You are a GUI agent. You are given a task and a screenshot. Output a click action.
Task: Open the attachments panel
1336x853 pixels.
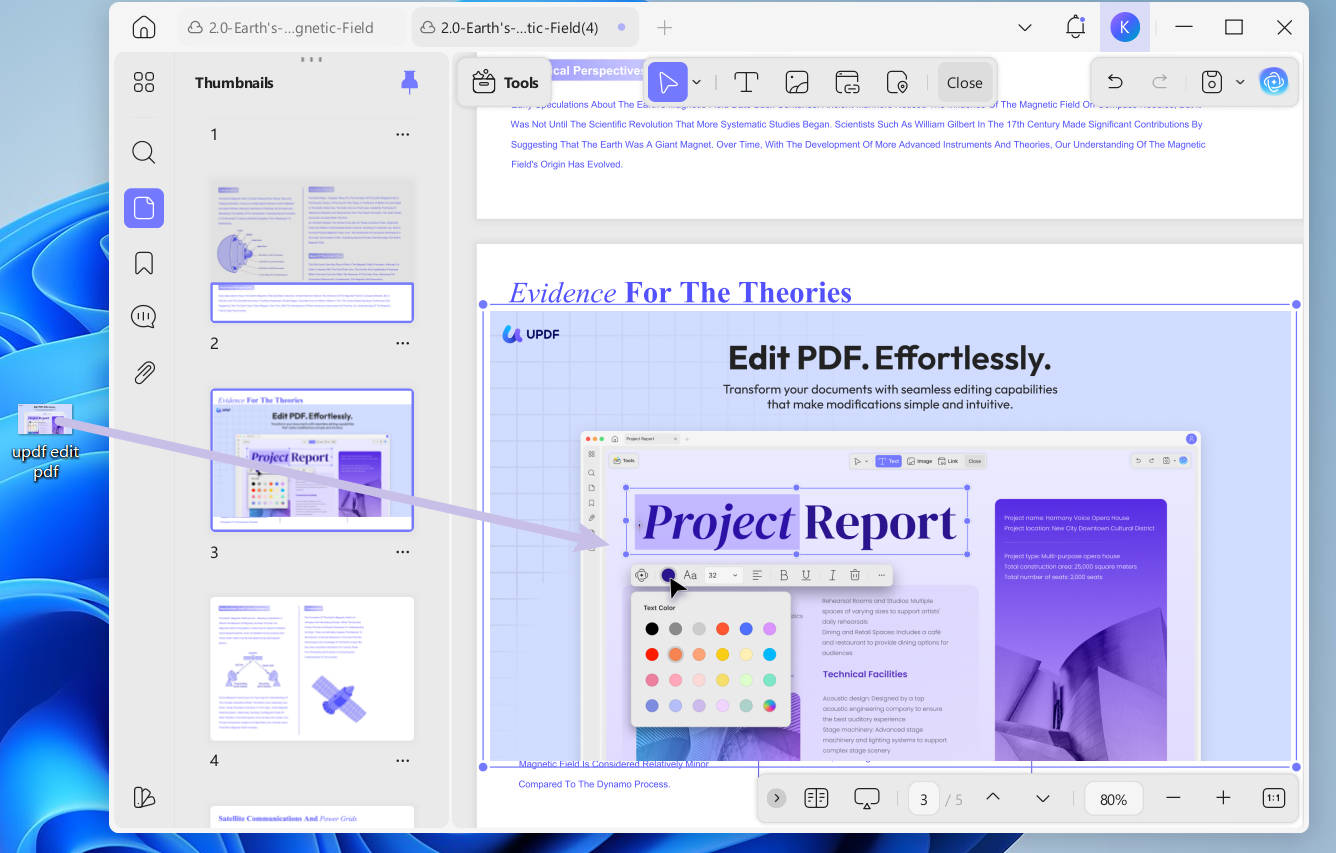[x=144, y=373]
